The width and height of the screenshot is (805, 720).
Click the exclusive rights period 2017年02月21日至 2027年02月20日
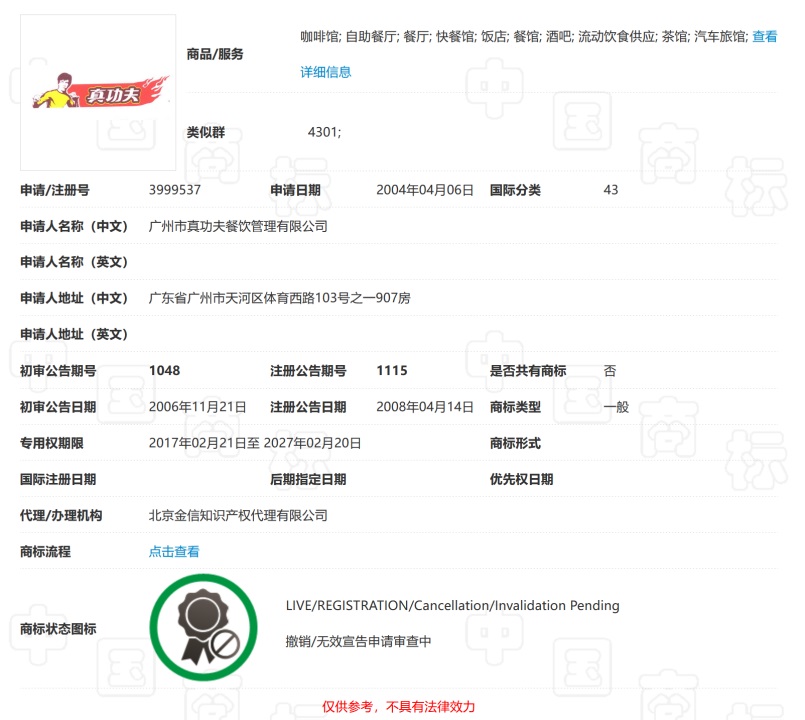(x=255, y=443)
